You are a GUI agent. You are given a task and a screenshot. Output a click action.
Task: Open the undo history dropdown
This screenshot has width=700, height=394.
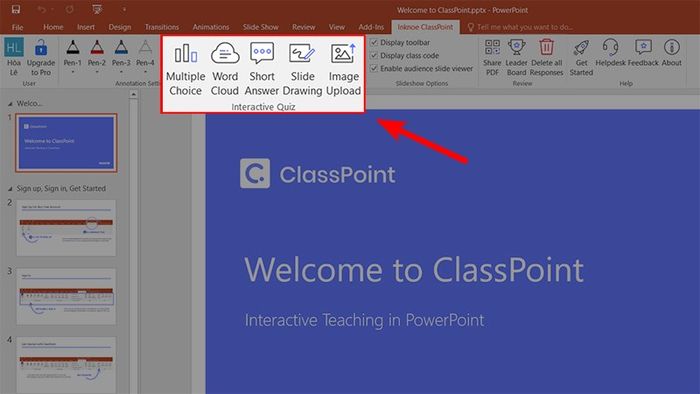tap(52, 9)
